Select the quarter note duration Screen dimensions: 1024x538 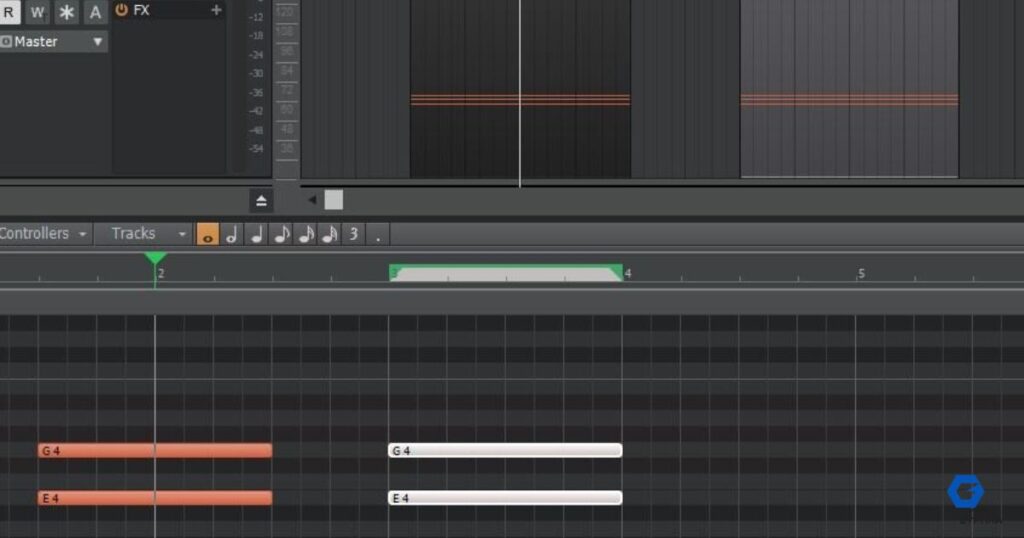point(257,234)
